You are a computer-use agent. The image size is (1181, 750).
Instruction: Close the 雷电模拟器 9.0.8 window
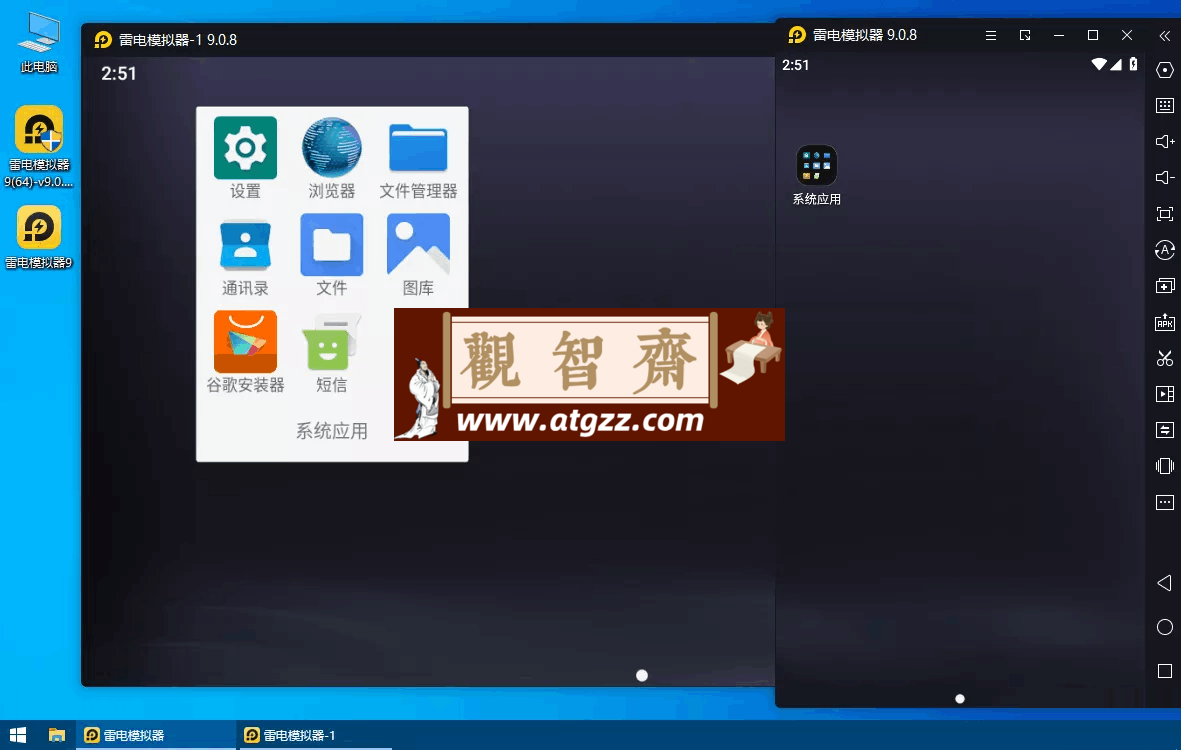coord(1127,35)
